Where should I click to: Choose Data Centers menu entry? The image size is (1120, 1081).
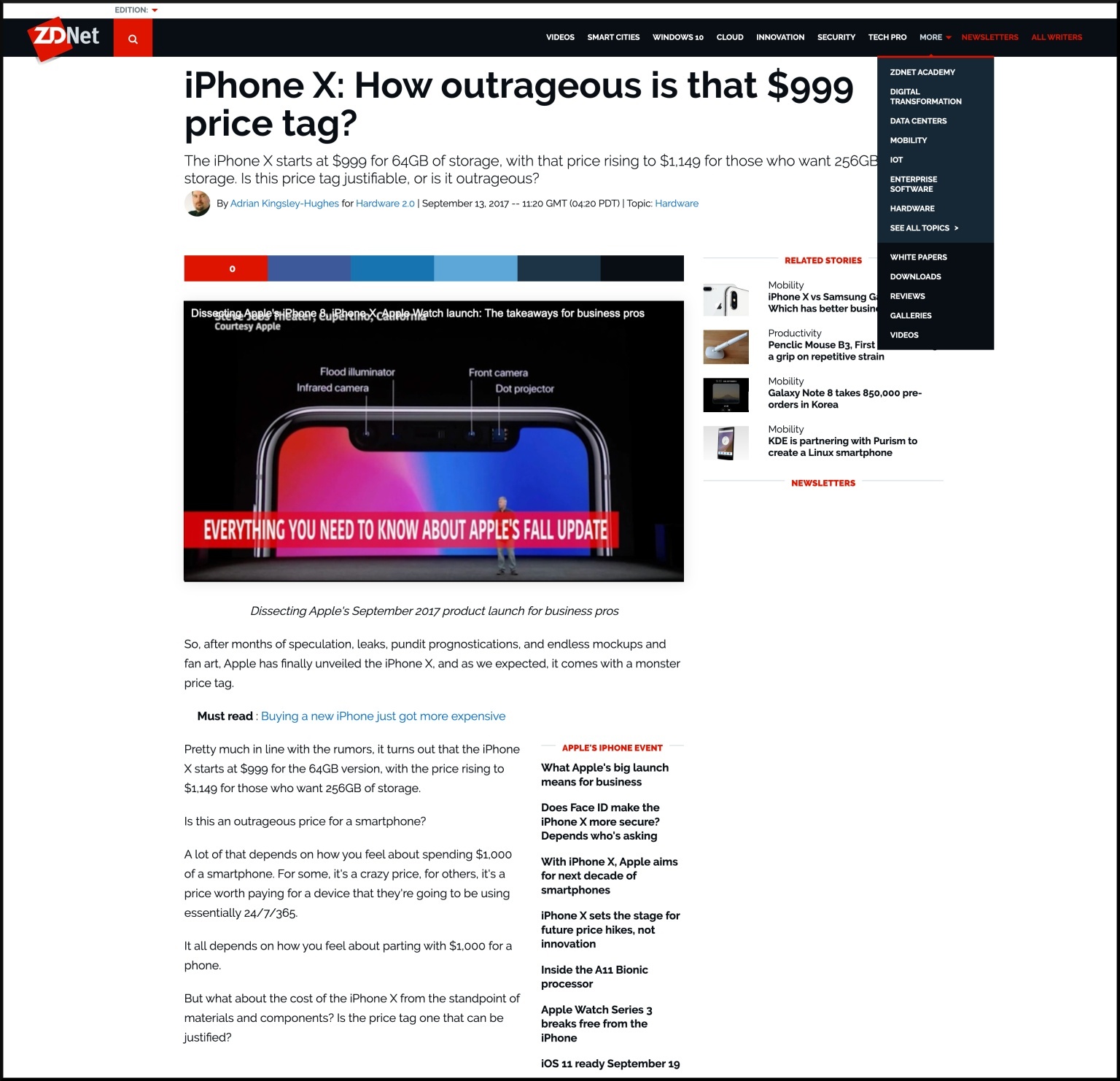[x=918, y=121]
